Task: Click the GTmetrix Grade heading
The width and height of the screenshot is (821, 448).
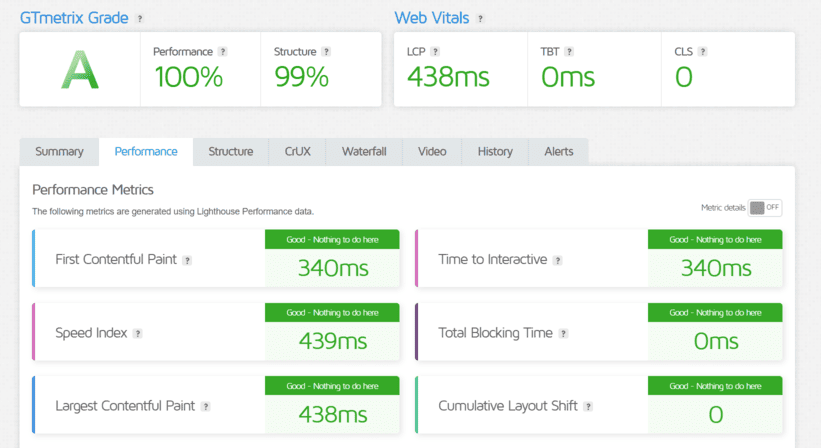Action: [74, 18]
